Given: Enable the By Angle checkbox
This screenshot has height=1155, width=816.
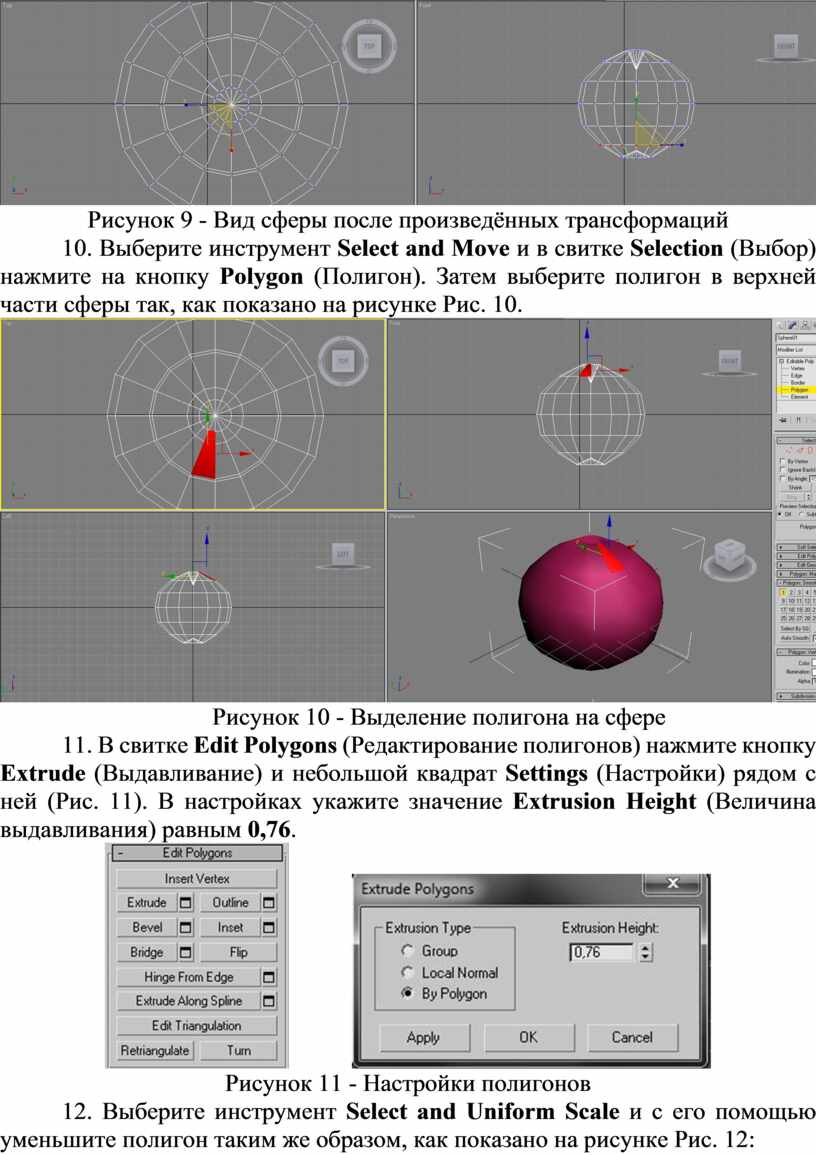Looking at the screenshot, I should pos(782,479).
